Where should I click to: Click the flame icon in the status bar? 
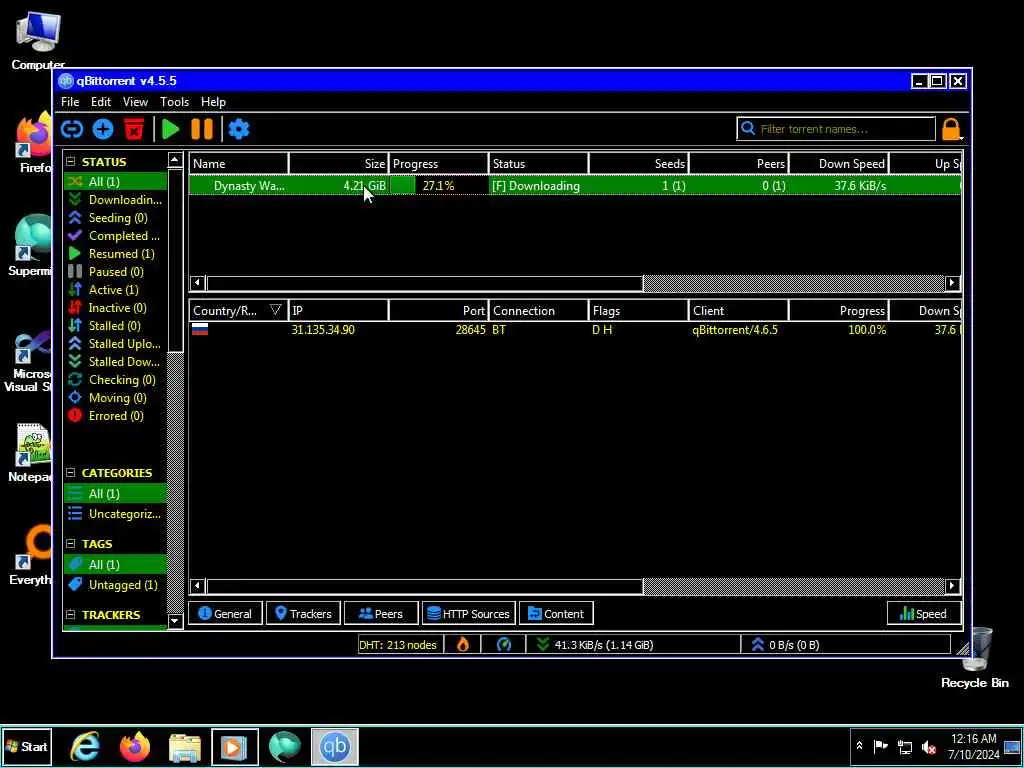click(x=462, y=645)
